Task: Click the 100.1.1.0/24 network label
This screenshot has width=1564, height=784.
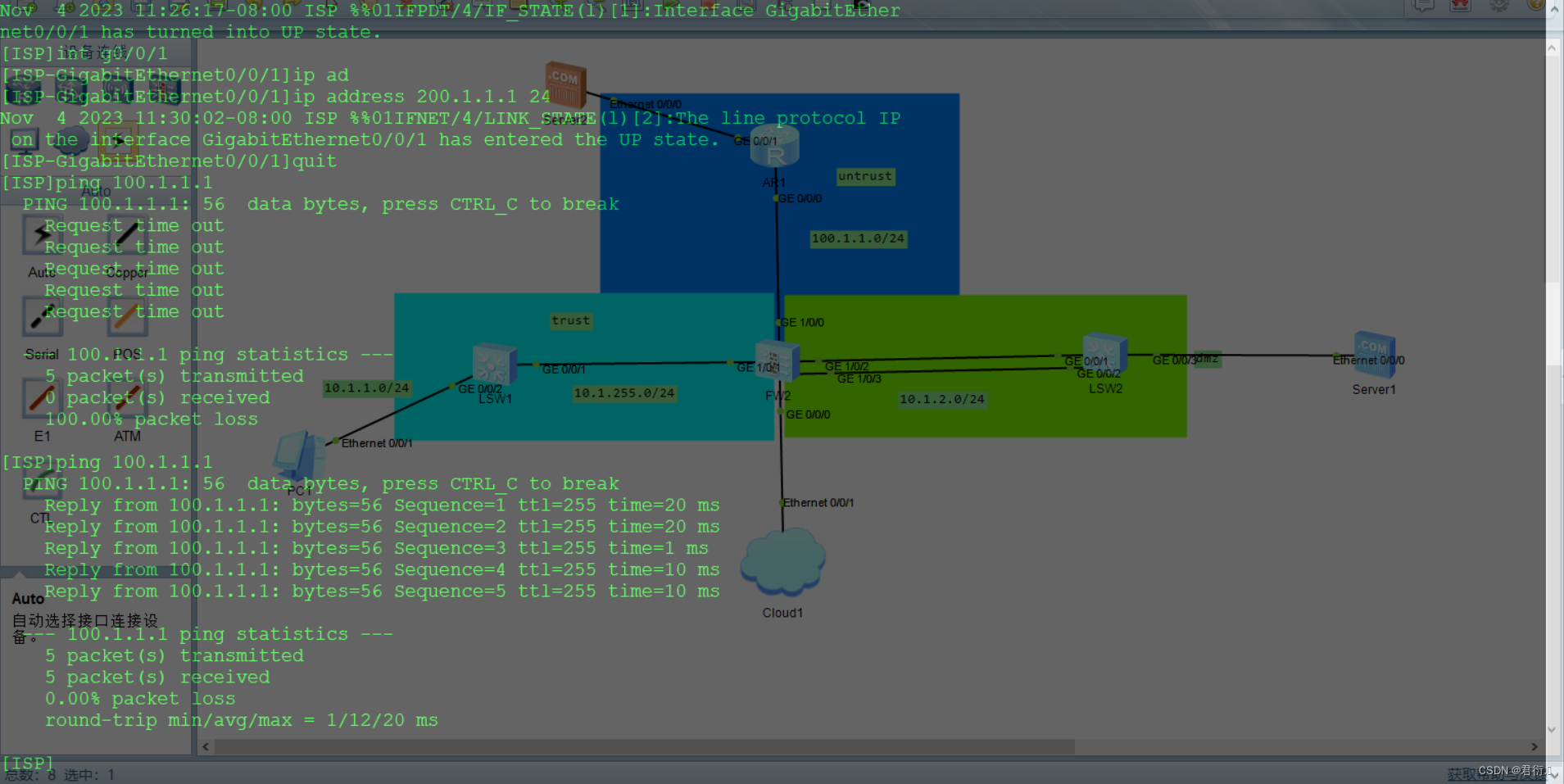Action: 858,238
